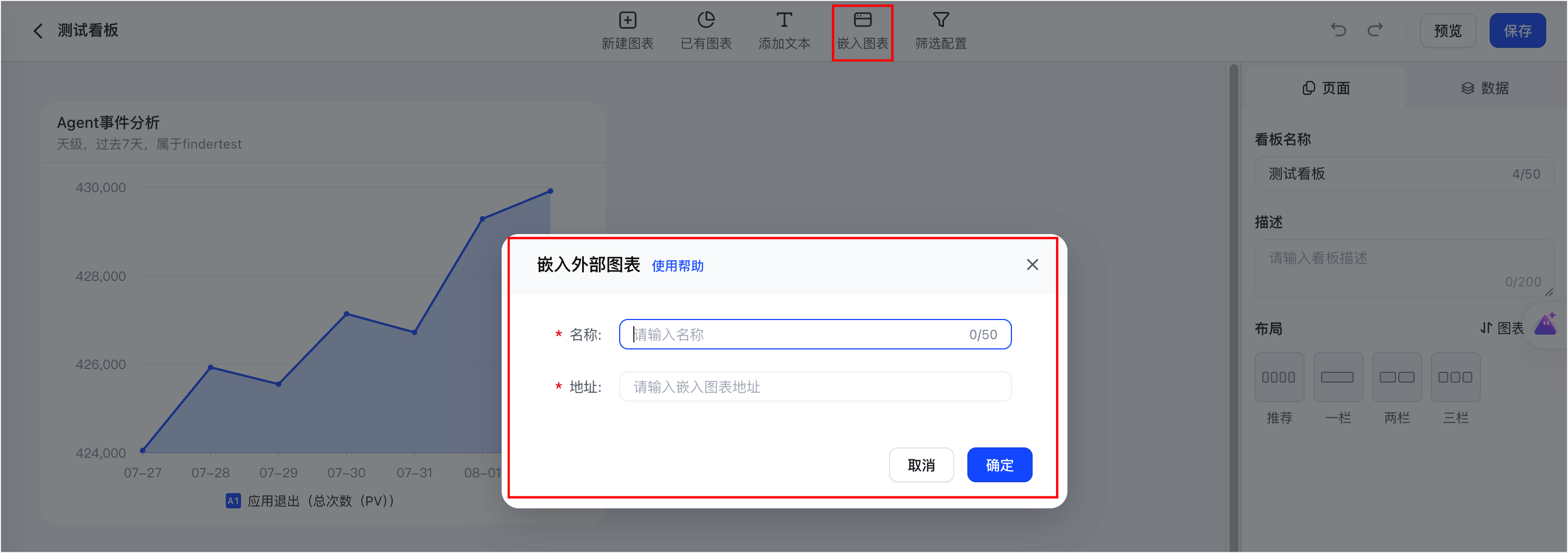Click the 预览 button

coord(1447,30)
